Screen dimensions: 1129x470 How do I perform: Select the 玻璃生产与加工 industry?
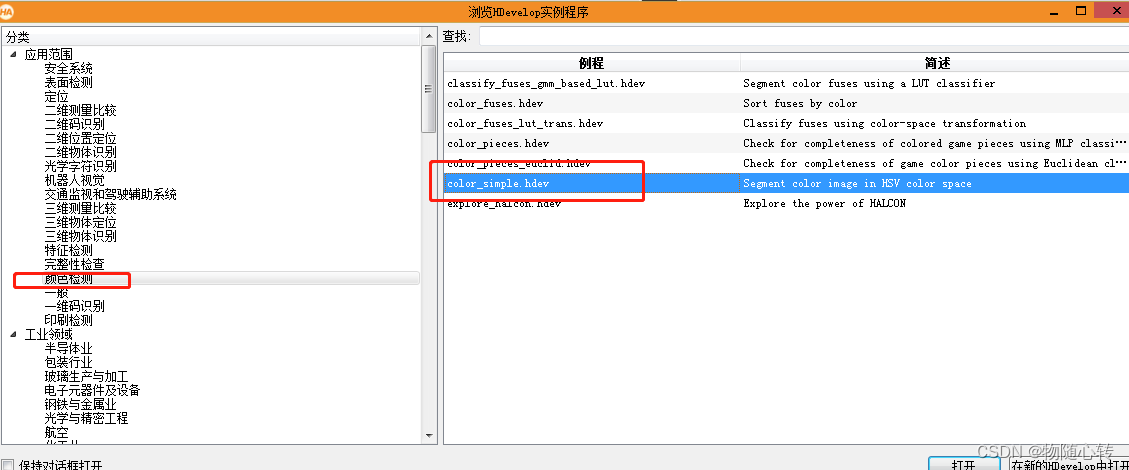(86, 376)
